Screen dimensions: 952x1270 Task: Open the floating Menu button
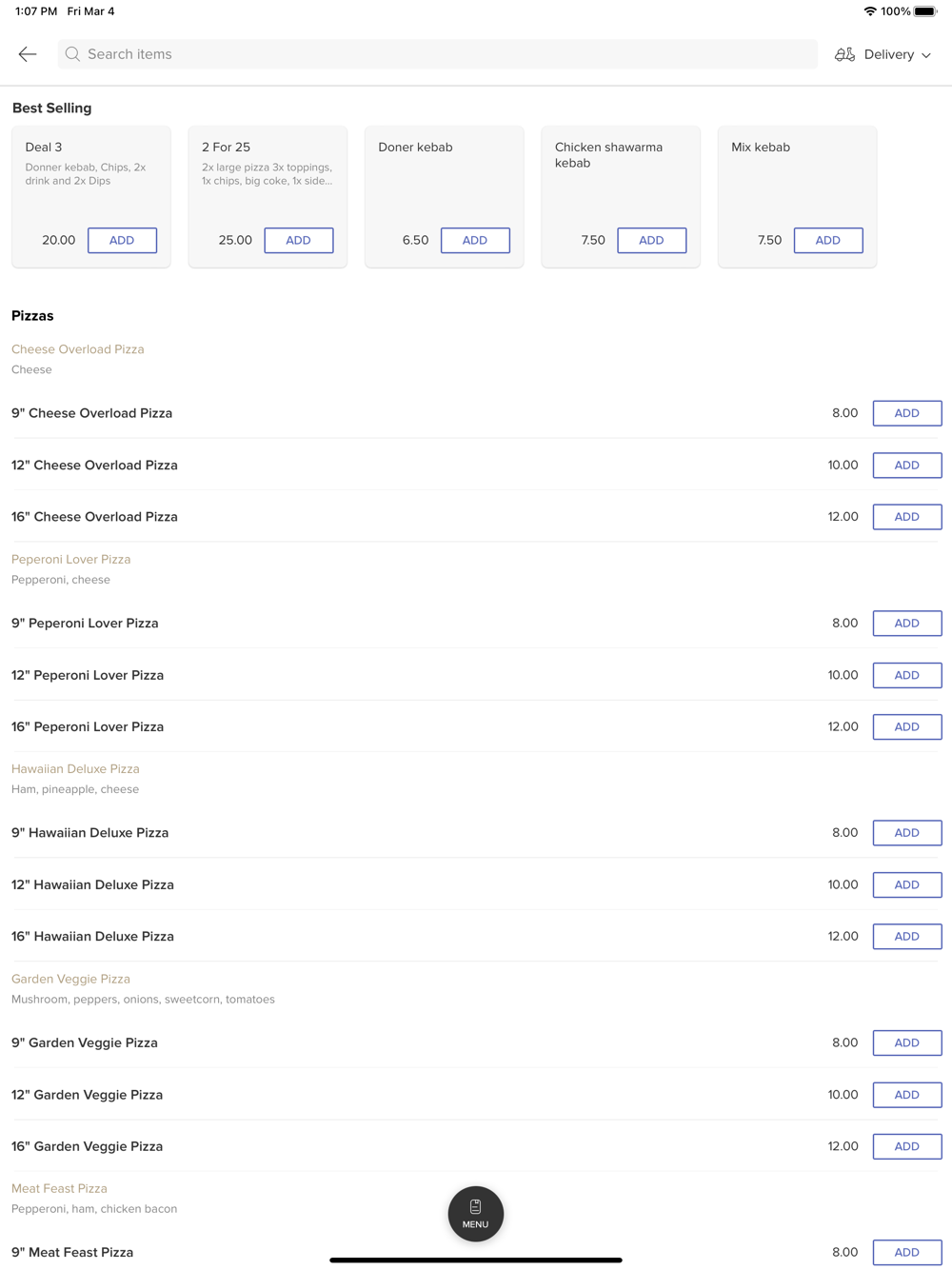(475, 1213)
